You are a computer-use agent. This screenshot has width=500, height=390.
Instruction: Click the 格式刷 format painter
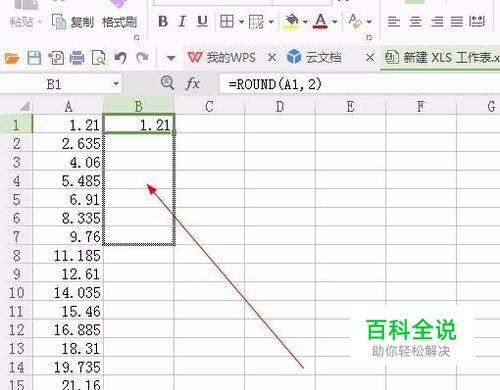pyautogui.click(x=119, y=22)
